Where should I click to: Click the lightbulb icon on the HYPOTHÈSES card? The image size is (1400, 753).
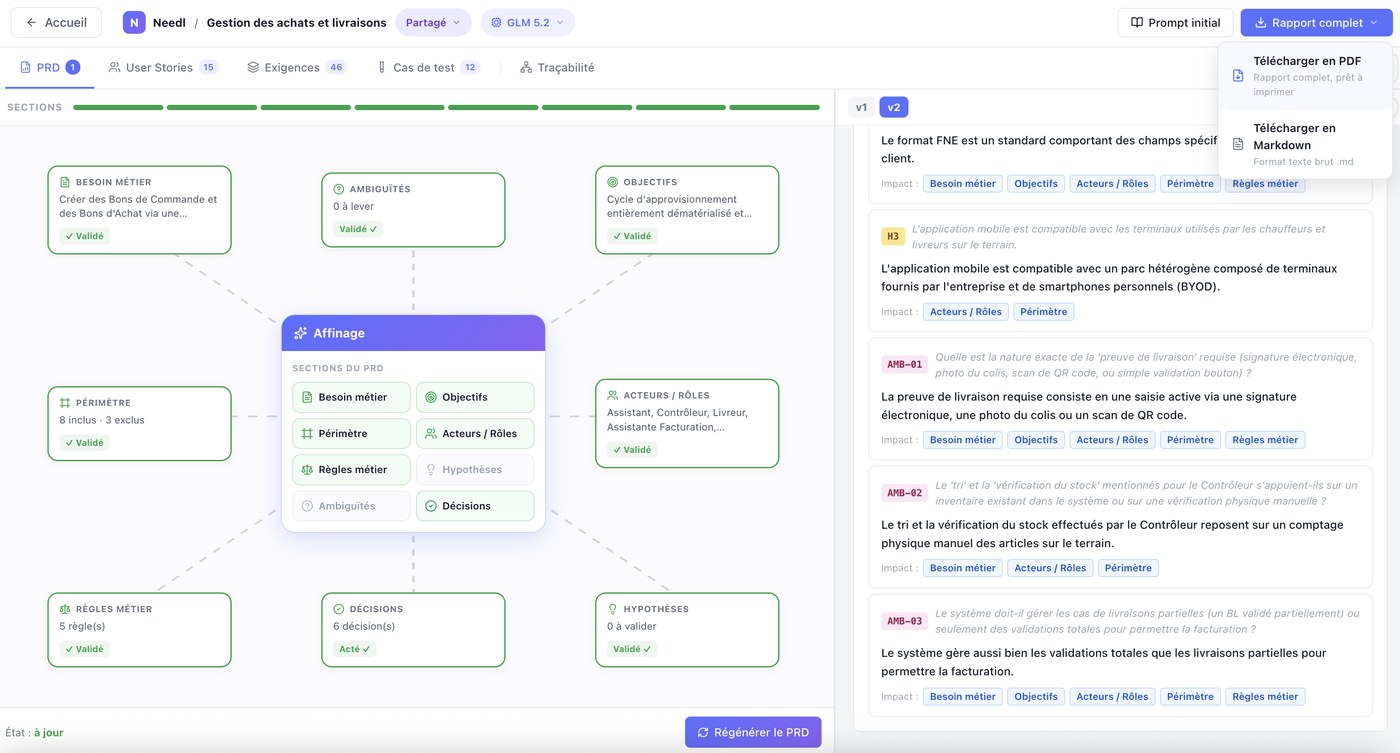tap(613, 609)
